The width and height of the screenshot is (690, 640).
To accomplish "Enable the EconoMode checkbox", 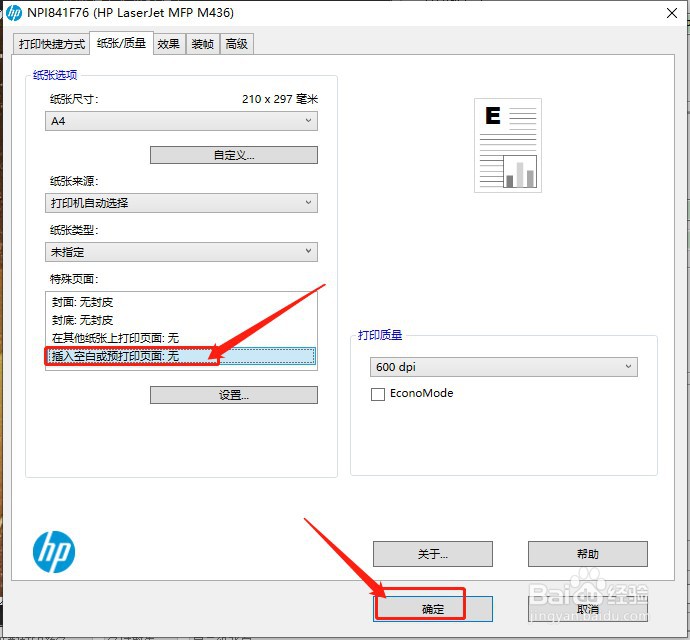I will (x=378, y=394).
